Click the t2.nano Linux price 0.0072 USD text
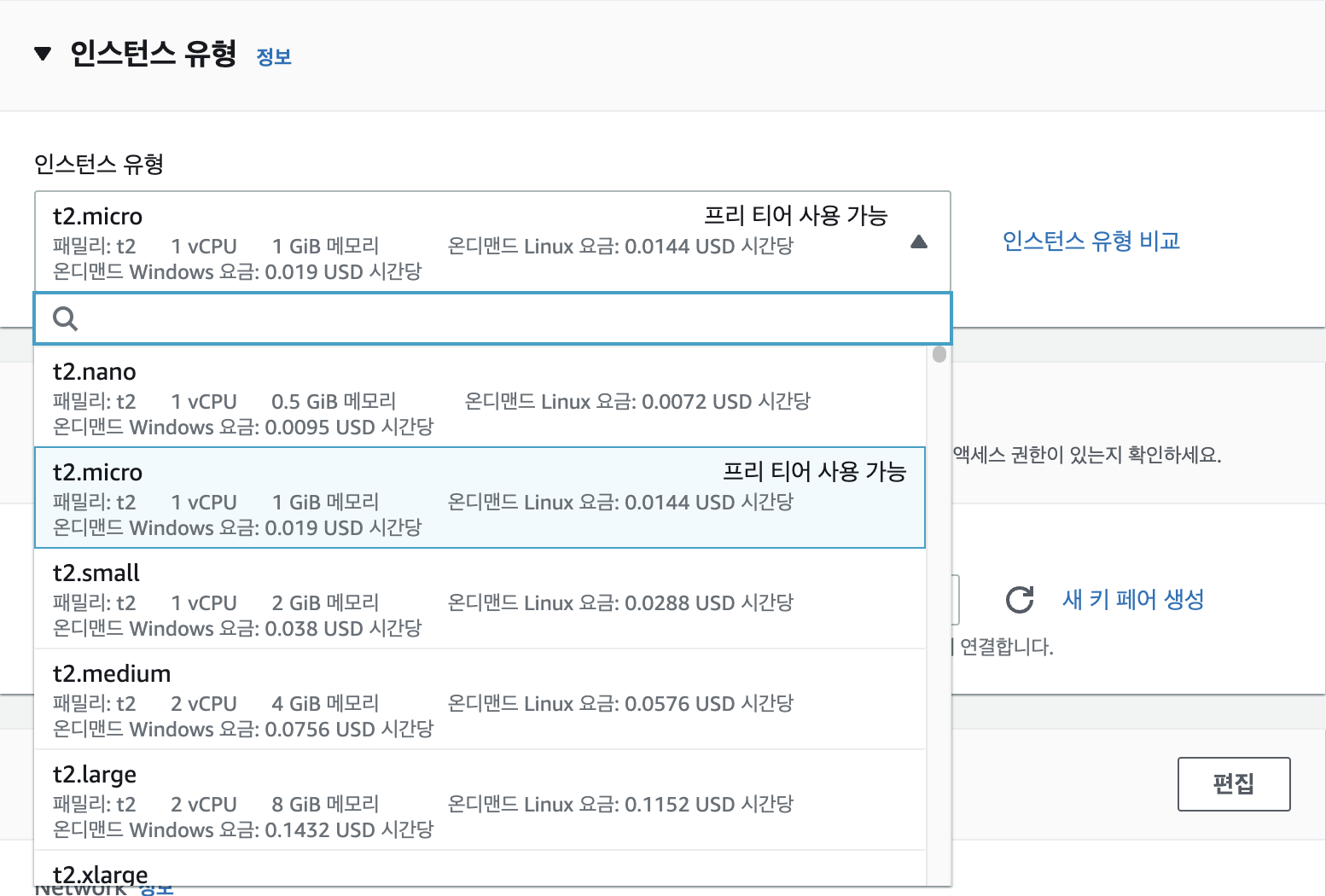Image resolution: width=1326 pixels, height=896 pixels. tap(637, 402)
